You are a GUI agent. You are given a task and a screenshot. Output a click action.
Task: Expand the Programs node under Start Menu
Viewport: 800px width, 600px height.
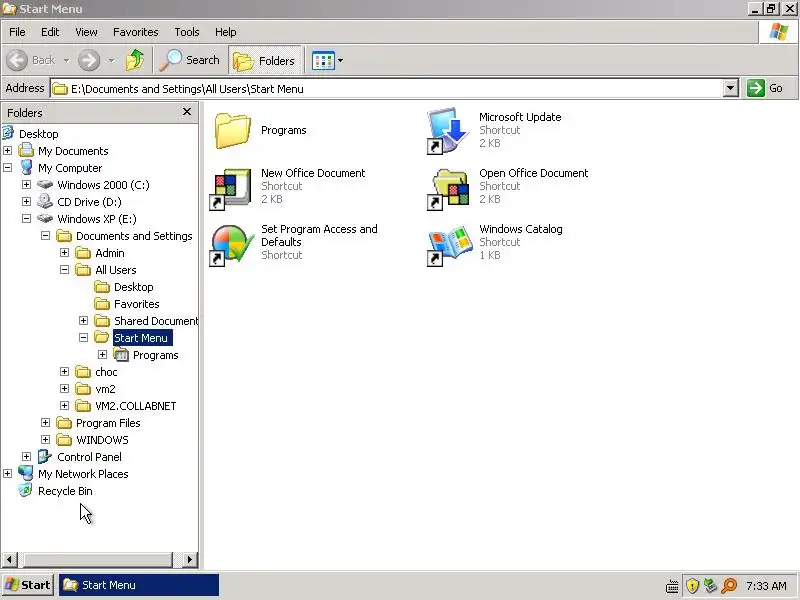click(102, 355)
